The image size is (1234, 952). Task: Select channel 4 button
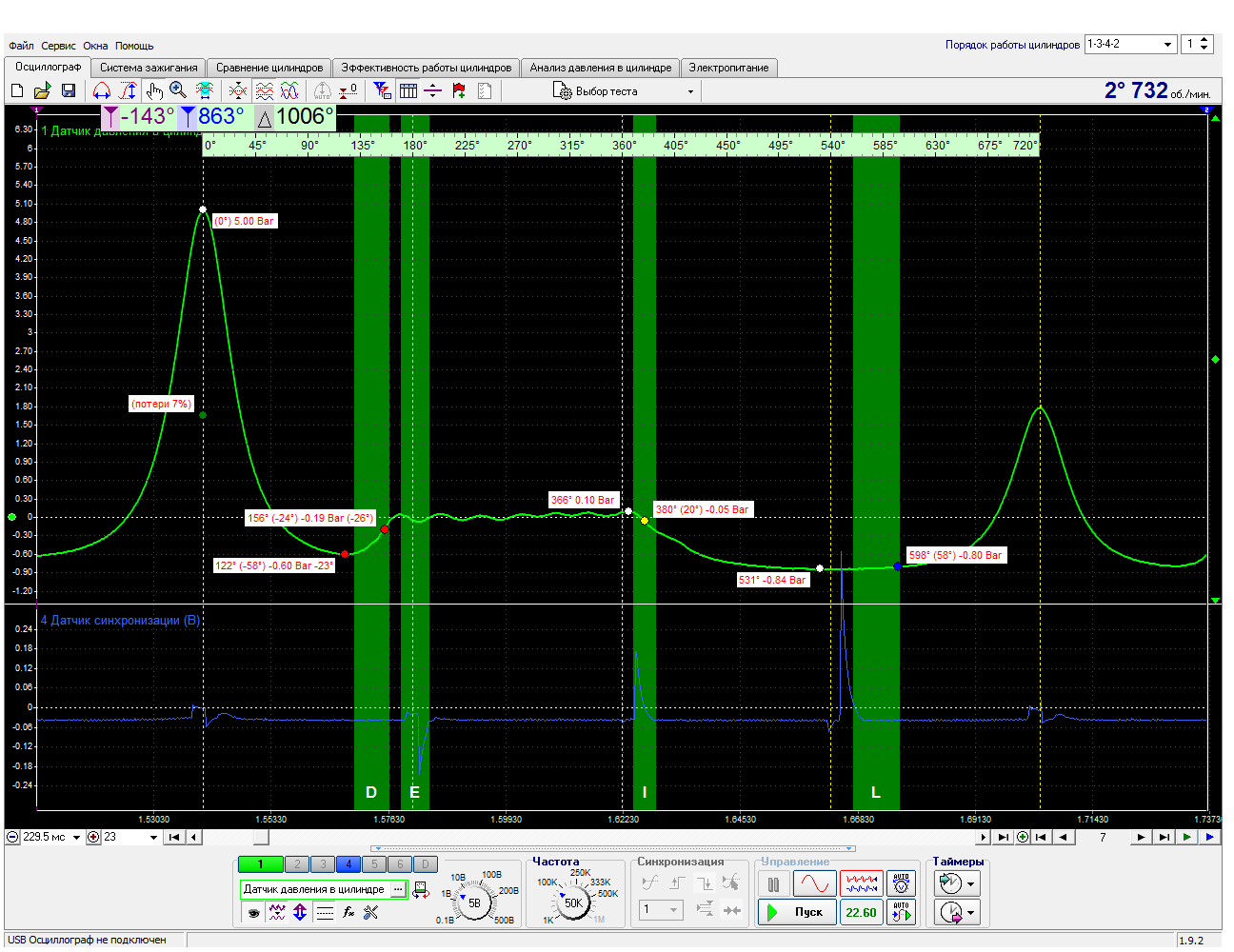pyautogui.click(x=348, y=864)
